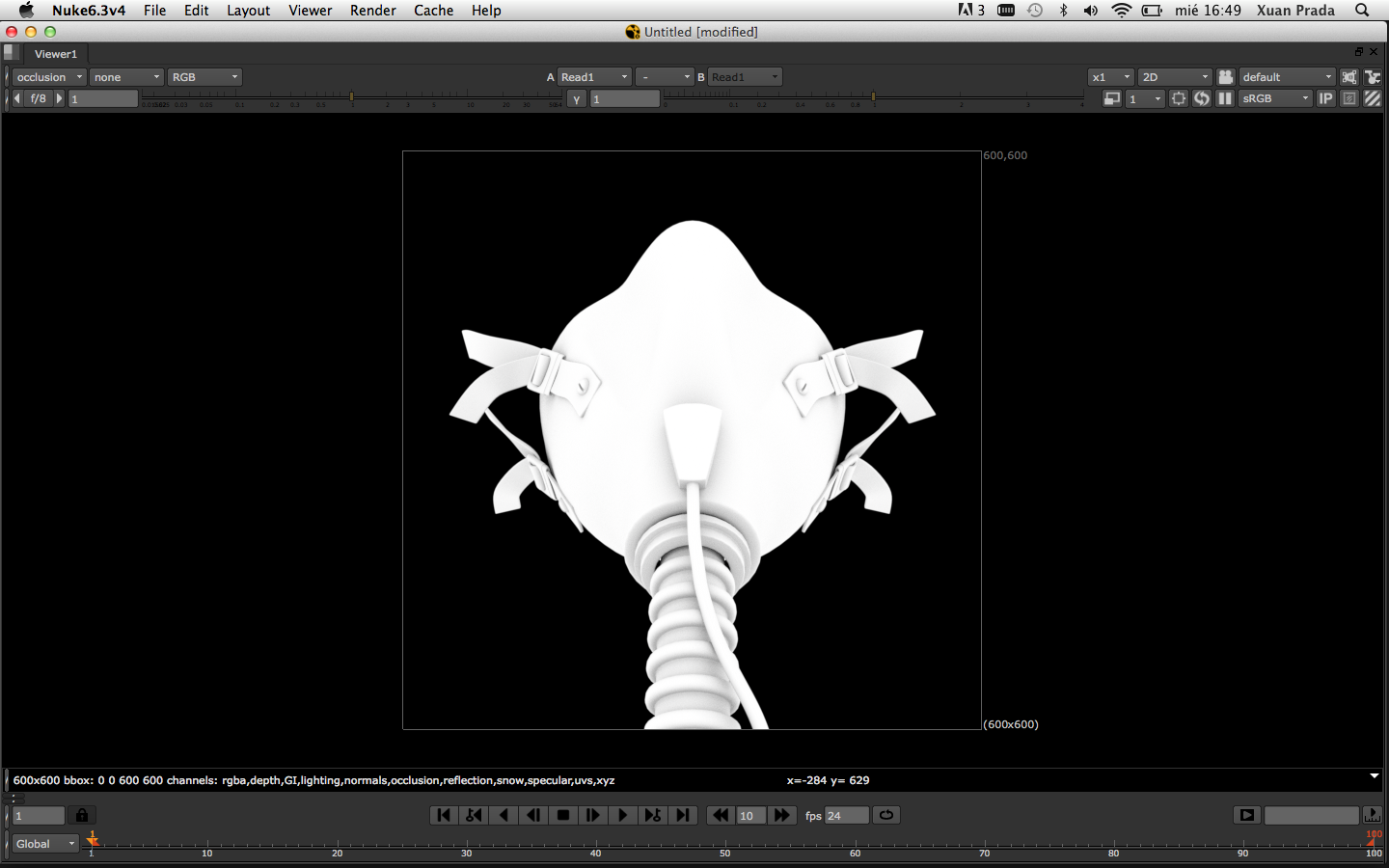
Task: Open the Global frame range dropdown
Action: (45, 844)
